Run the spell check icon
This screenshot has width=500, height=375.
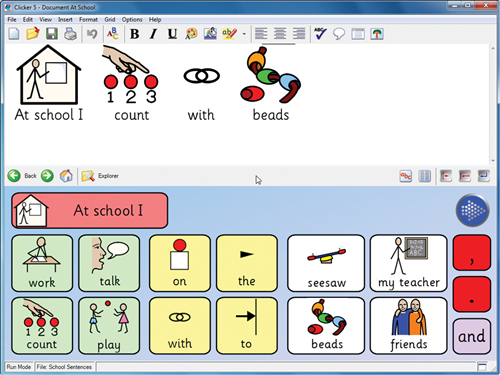click(320, 34)
